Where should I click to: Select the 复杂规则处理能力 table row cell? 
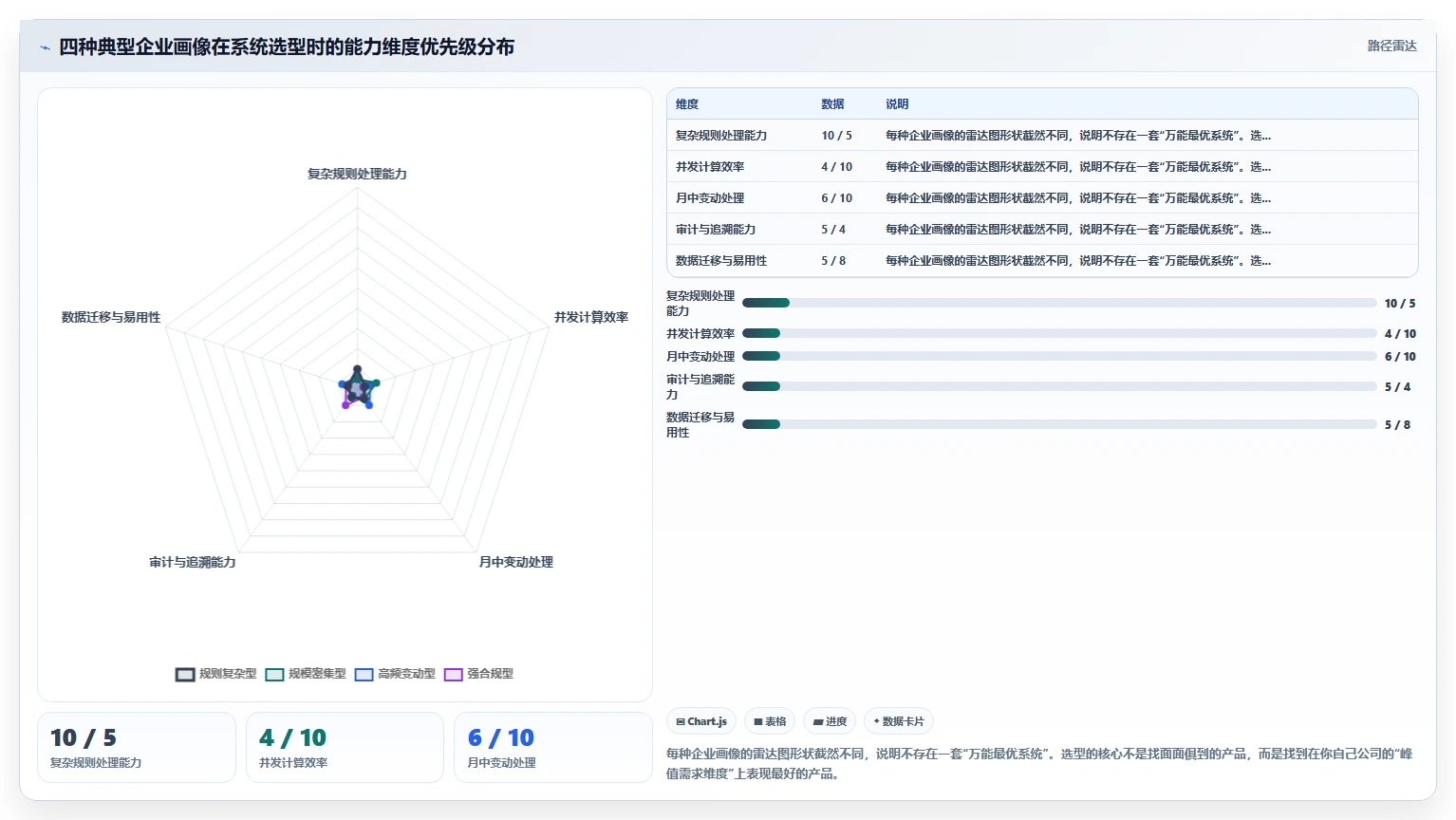pyautogui.click(x=721, y=136)
